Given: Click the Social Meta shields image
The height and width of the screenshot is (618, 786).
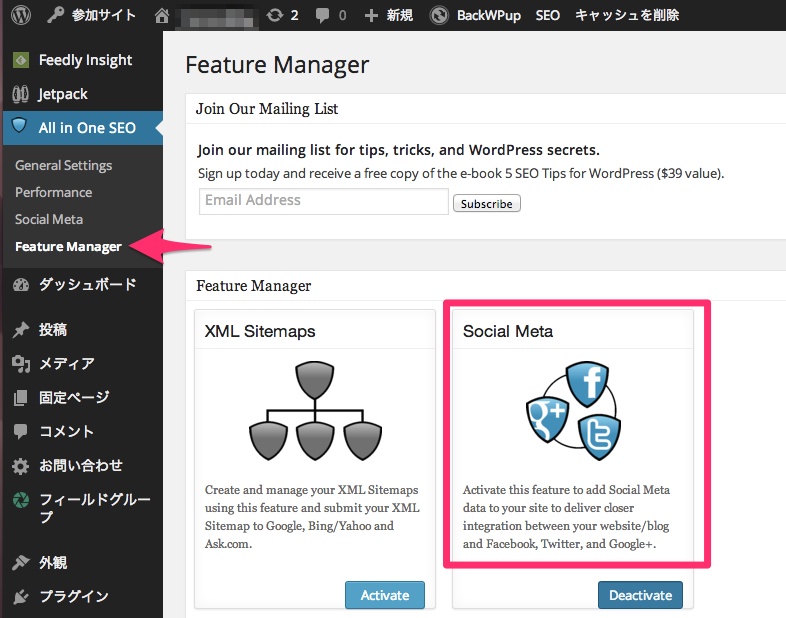Looking at the screenshot, I should coord(573,411).
